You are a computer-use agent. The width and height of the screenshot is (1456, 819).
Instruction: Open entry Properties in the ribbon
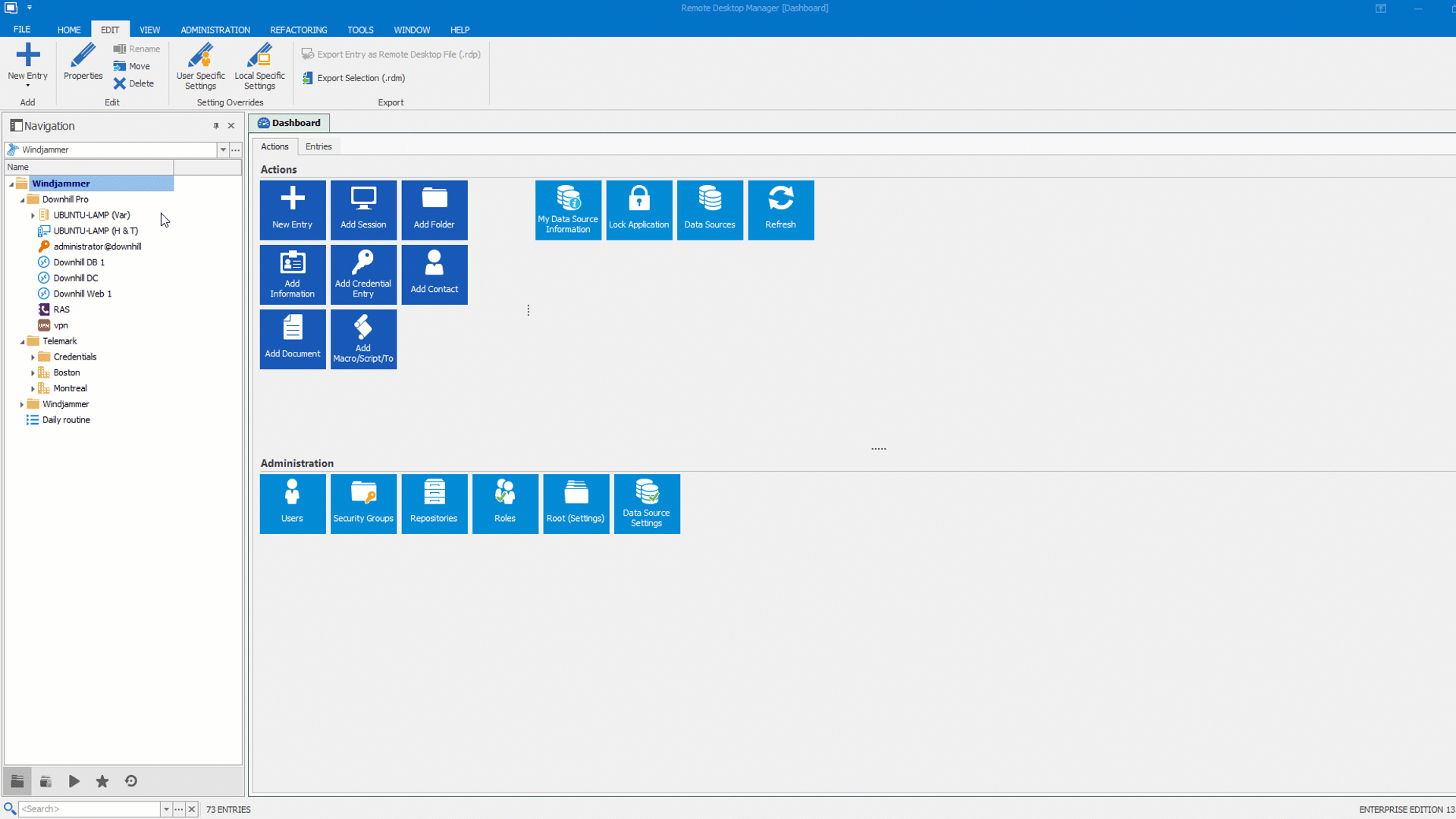tap(83, 61)
